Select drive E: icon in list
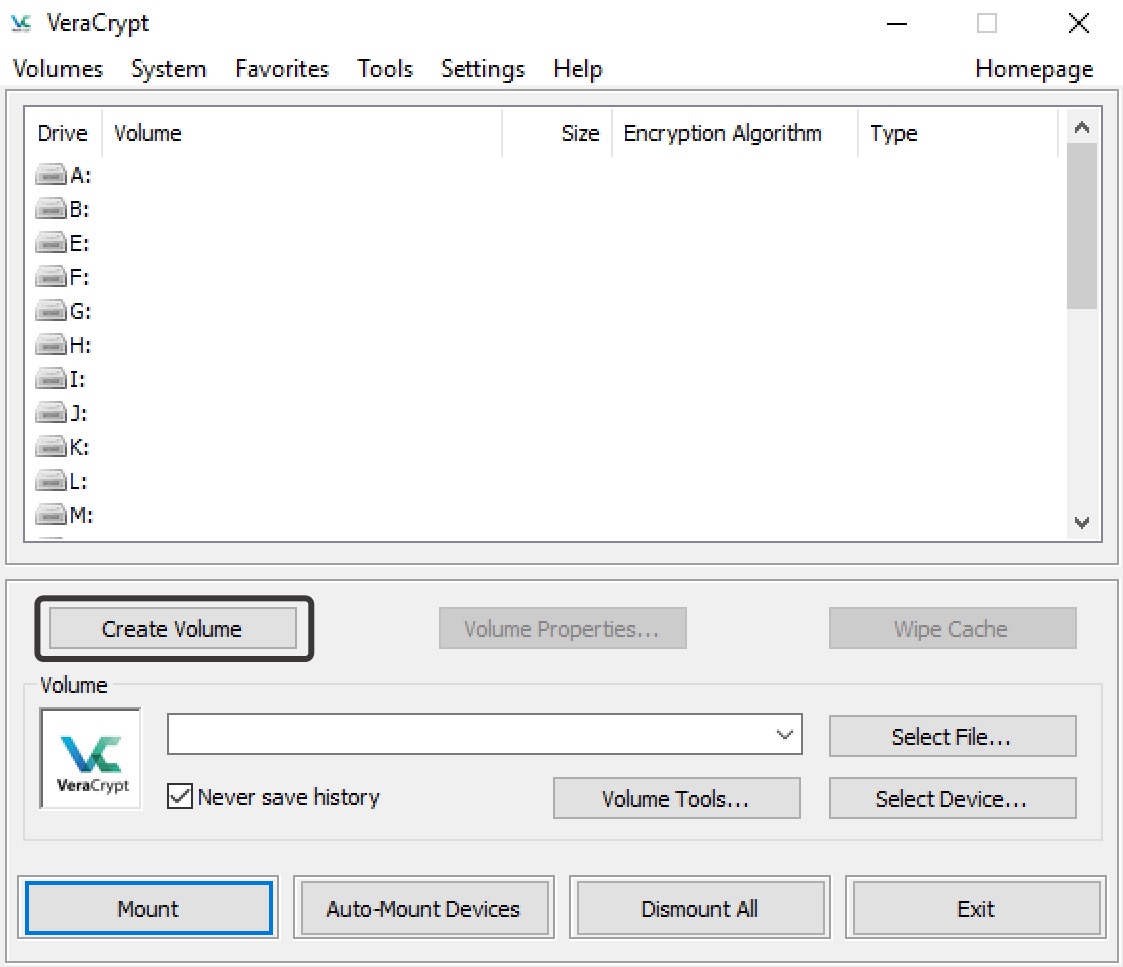 [51, 243]
